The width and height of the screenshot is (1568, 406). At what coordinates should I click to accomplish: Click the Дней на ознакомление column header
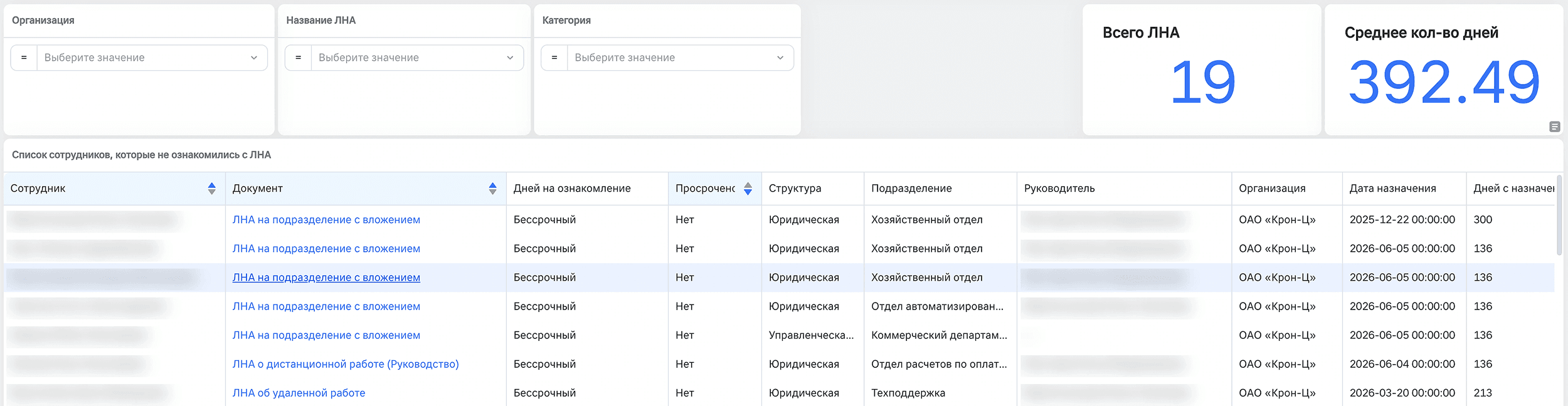[587, 189]
